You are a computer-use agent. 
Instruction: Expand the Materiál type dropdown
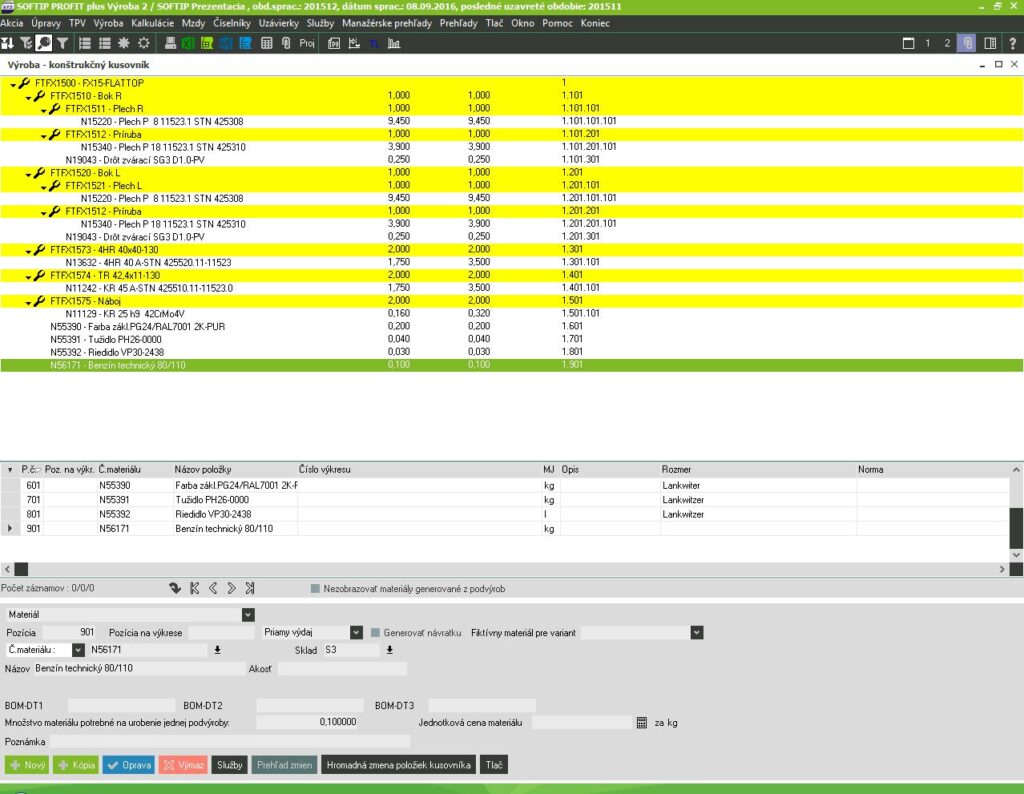coord(248,615)
